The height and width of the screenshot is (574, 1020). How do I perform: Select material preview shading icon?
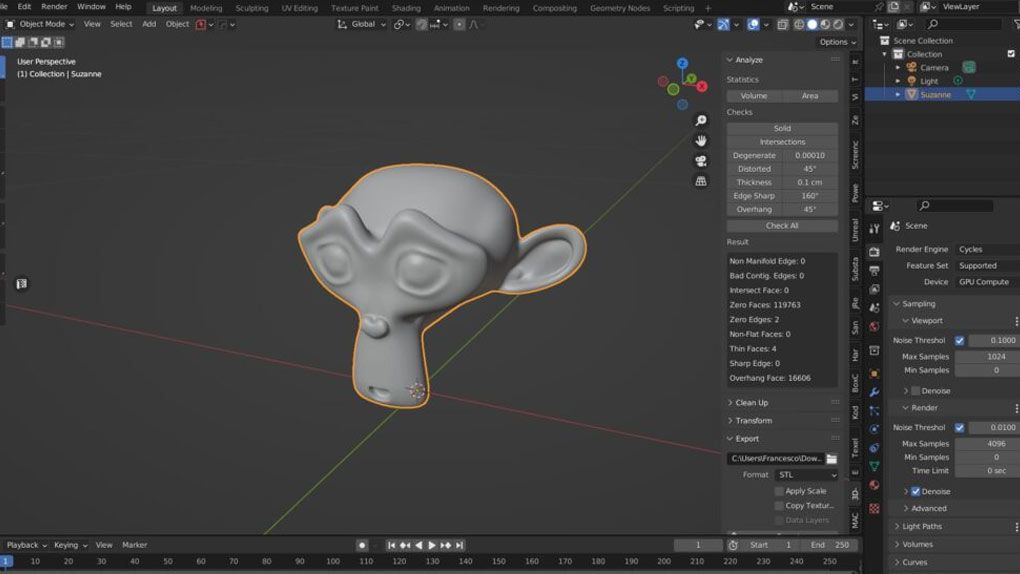coord(825,25)
